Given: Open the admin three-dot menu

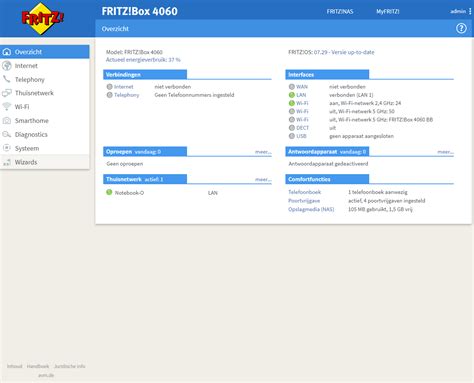Looking at the screenshot, I should pos(470,11).
